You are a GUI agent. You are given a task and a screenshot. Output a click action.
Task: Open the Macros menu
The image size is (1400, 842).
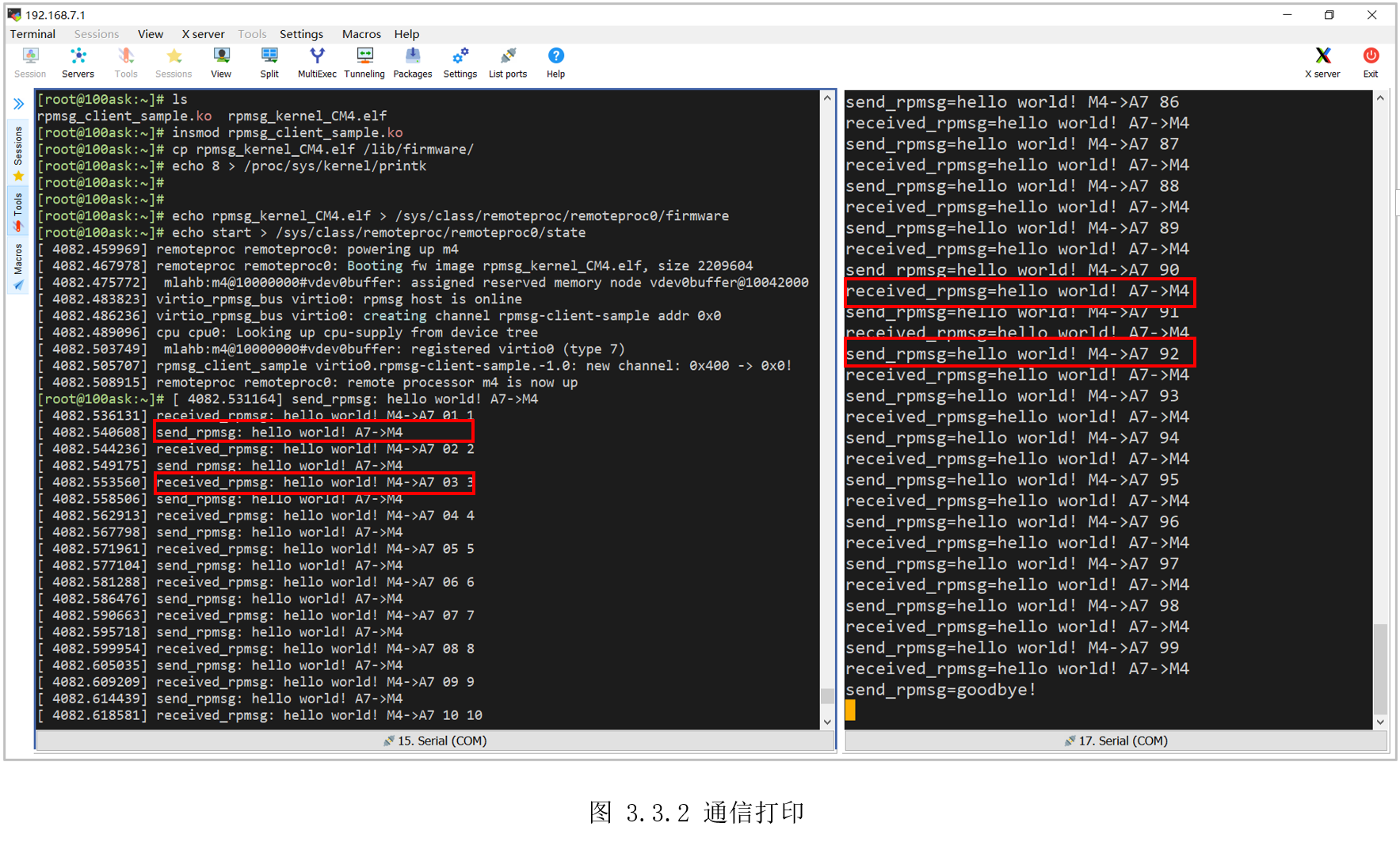361,34
